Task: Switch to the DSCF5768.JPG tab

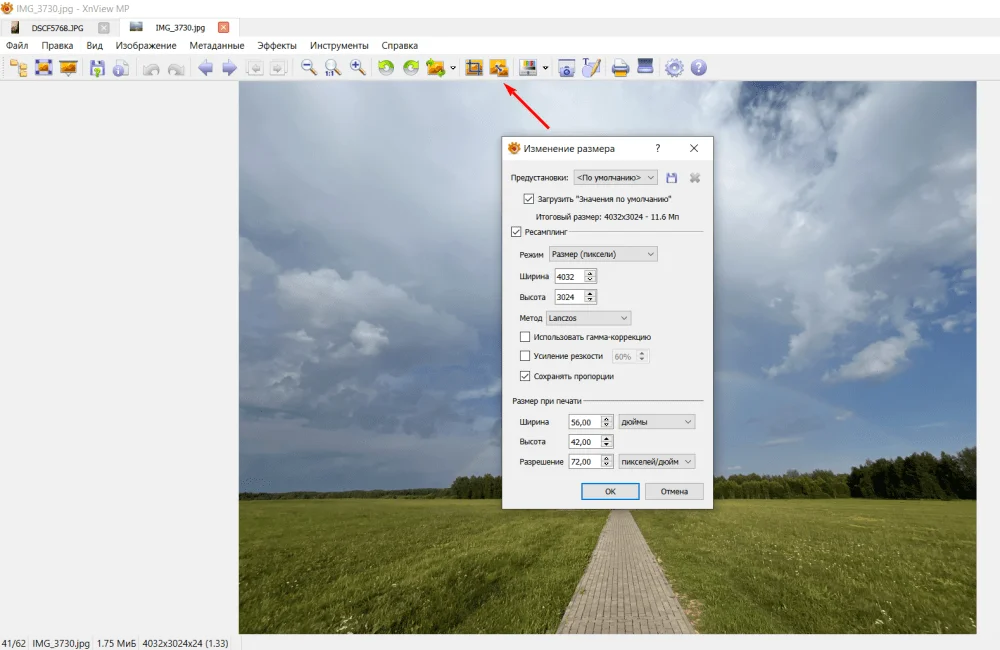Action: 57,27
